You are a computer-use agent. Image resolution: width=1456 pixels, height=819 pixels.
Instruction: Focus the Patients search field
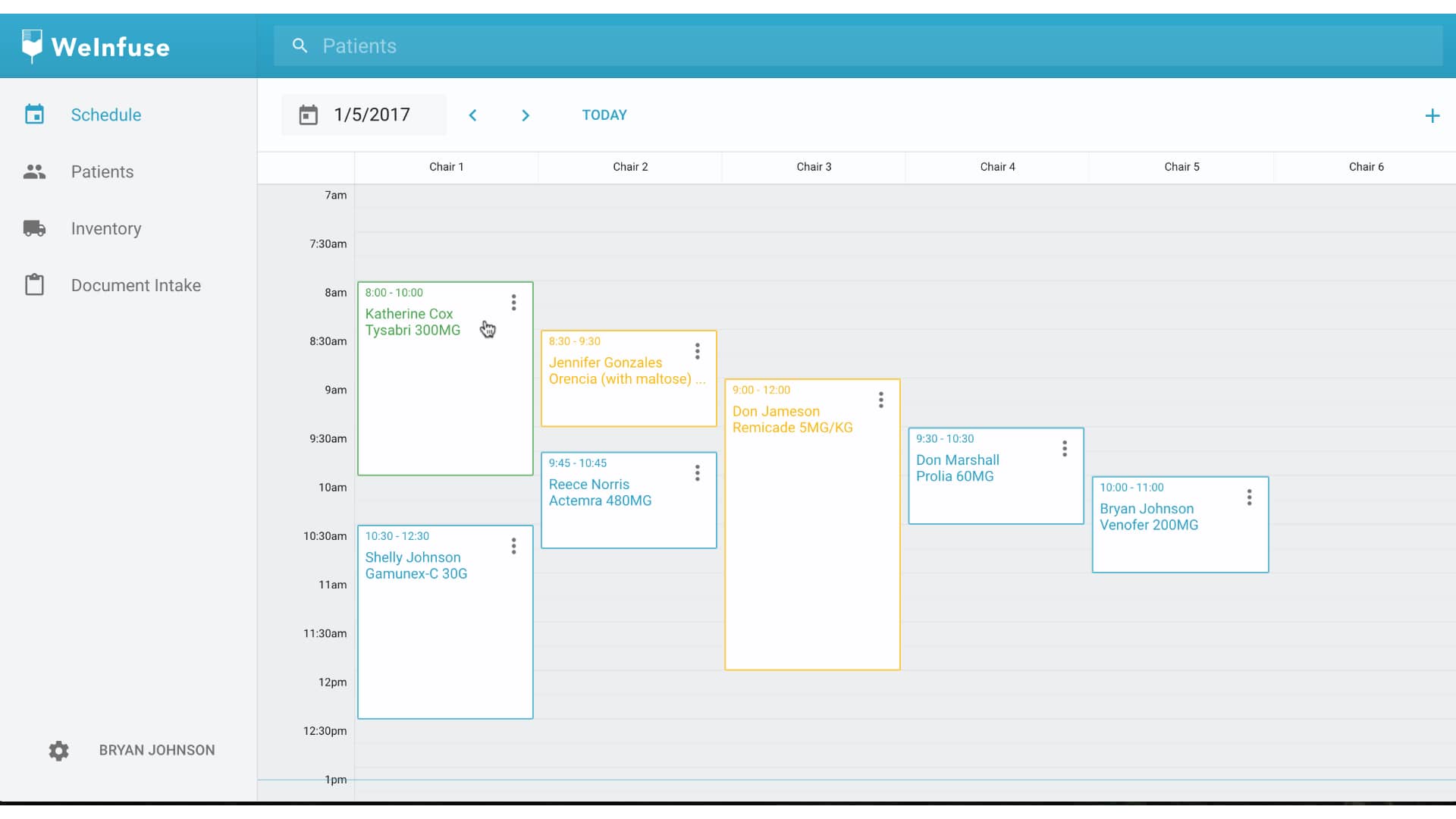point(858,46)
